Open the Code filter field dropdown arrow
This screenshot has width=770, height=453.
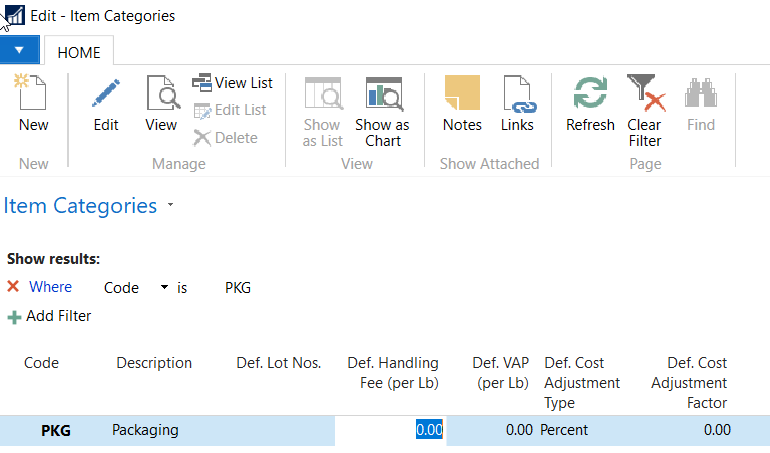tap(164, 288)
